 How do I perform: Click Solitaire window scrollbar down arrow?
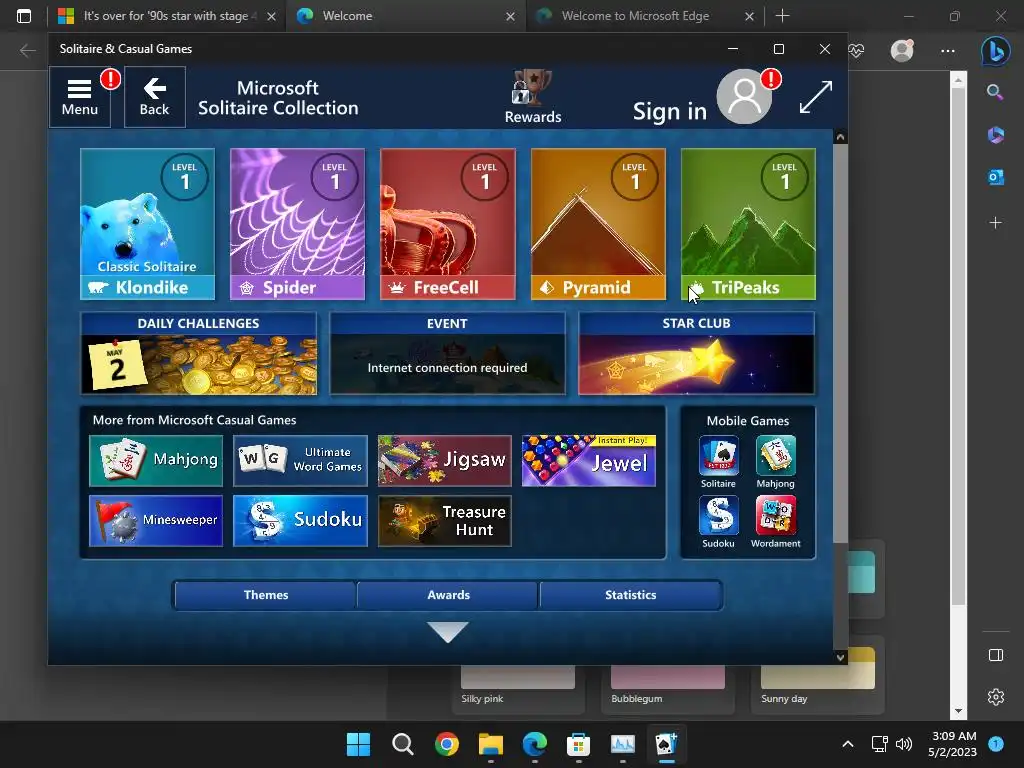pyautogui.click(x=840, y=657)
